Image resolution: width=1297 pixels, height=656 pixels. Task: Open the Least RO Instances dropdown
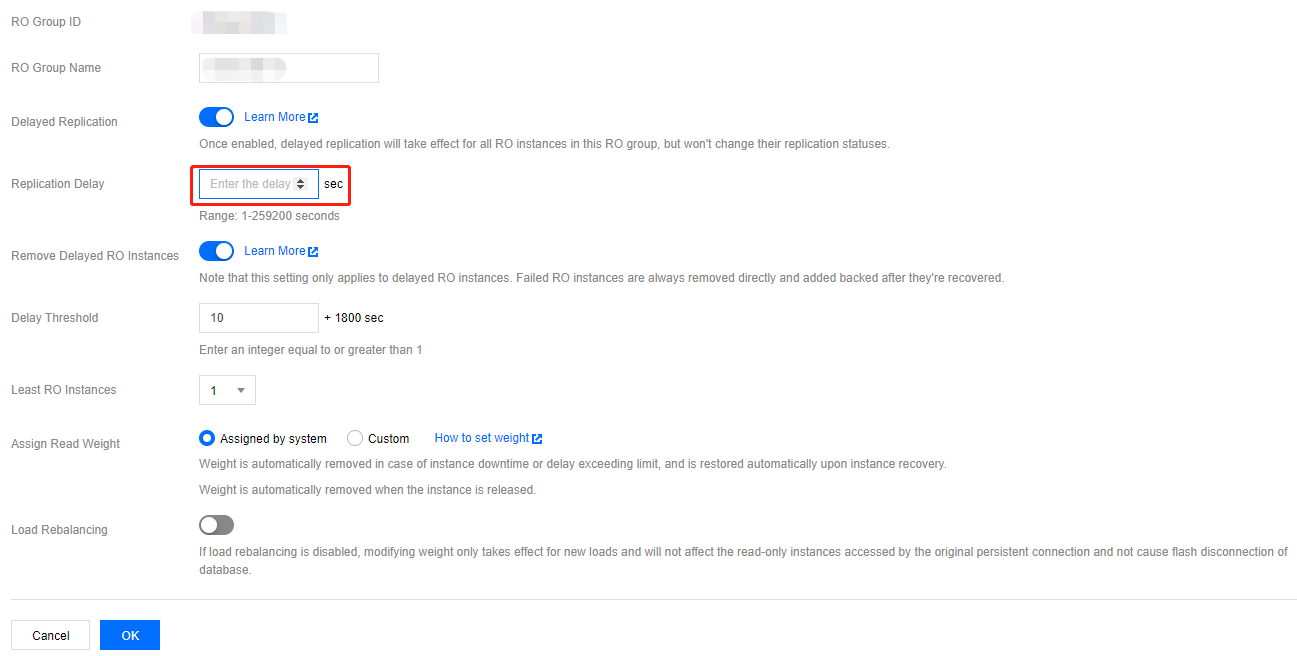click(228, 390)
